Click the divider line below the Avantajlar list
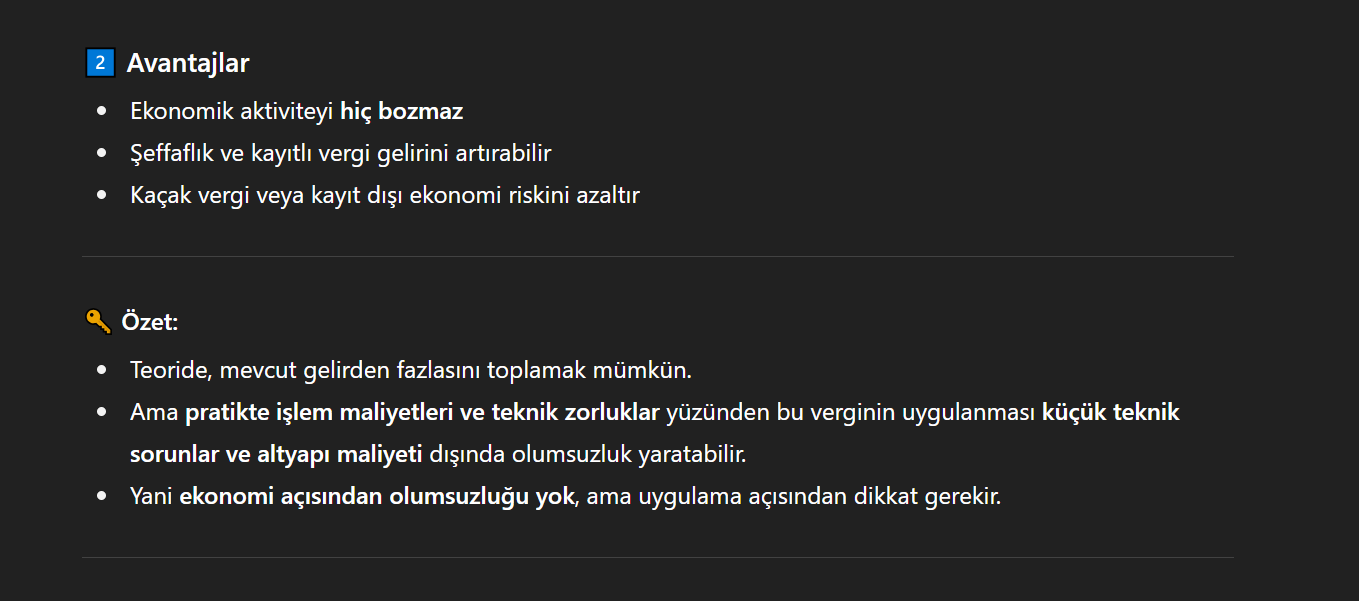1359x601 pixels. [657, 256]
